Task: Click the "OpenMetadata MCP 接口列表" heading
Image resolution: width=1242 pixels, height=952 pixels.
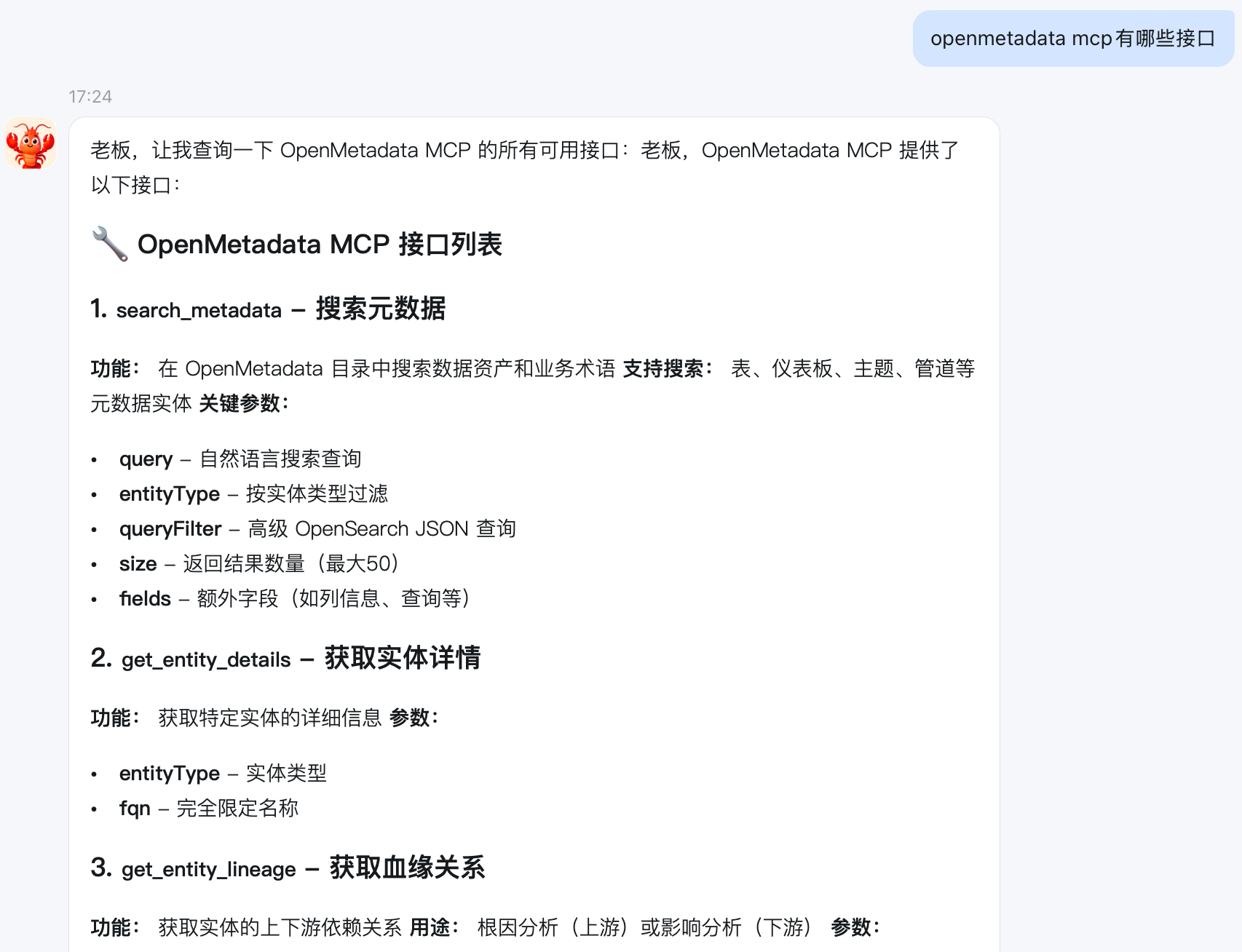Action: click(x=320, y=245)
